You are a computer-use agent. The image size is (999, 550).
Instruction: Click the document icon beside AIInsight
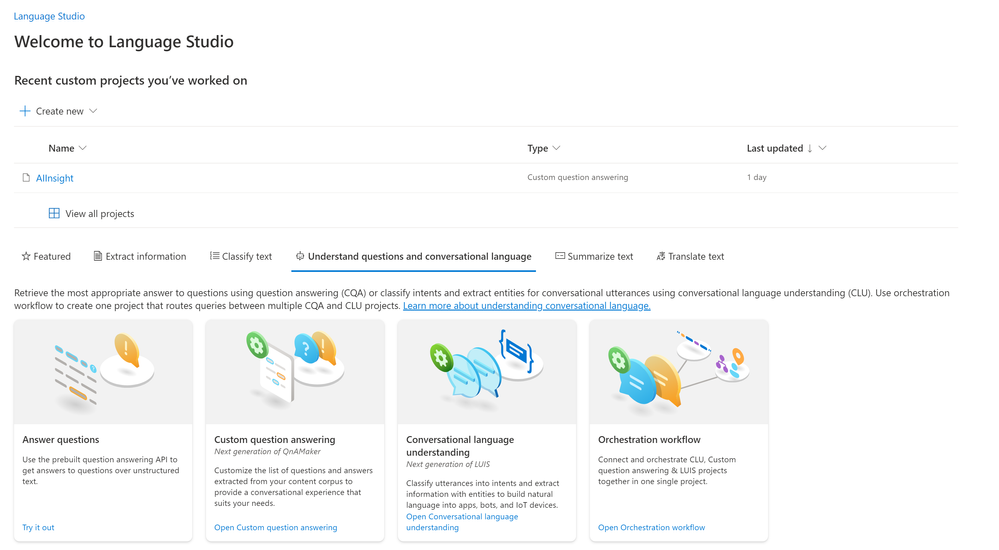[x=26, y=178]
